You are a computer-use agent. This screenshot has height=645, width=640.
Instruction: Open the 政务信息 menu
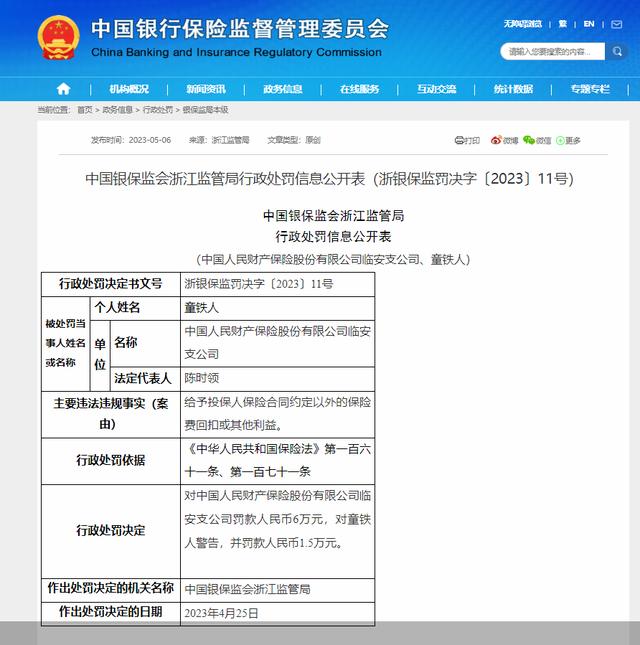[x=283, y=89]
